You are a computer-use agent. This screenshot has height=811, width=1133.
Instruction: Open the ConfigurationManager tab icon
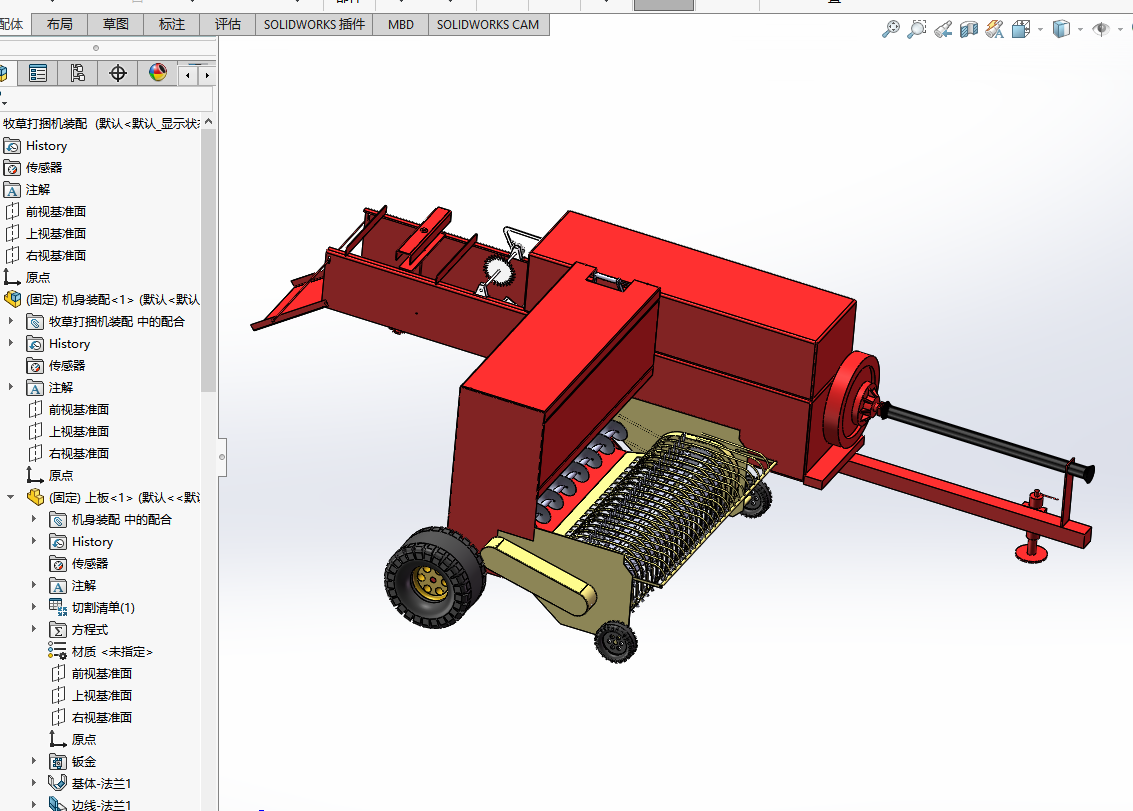coord(77,73)
